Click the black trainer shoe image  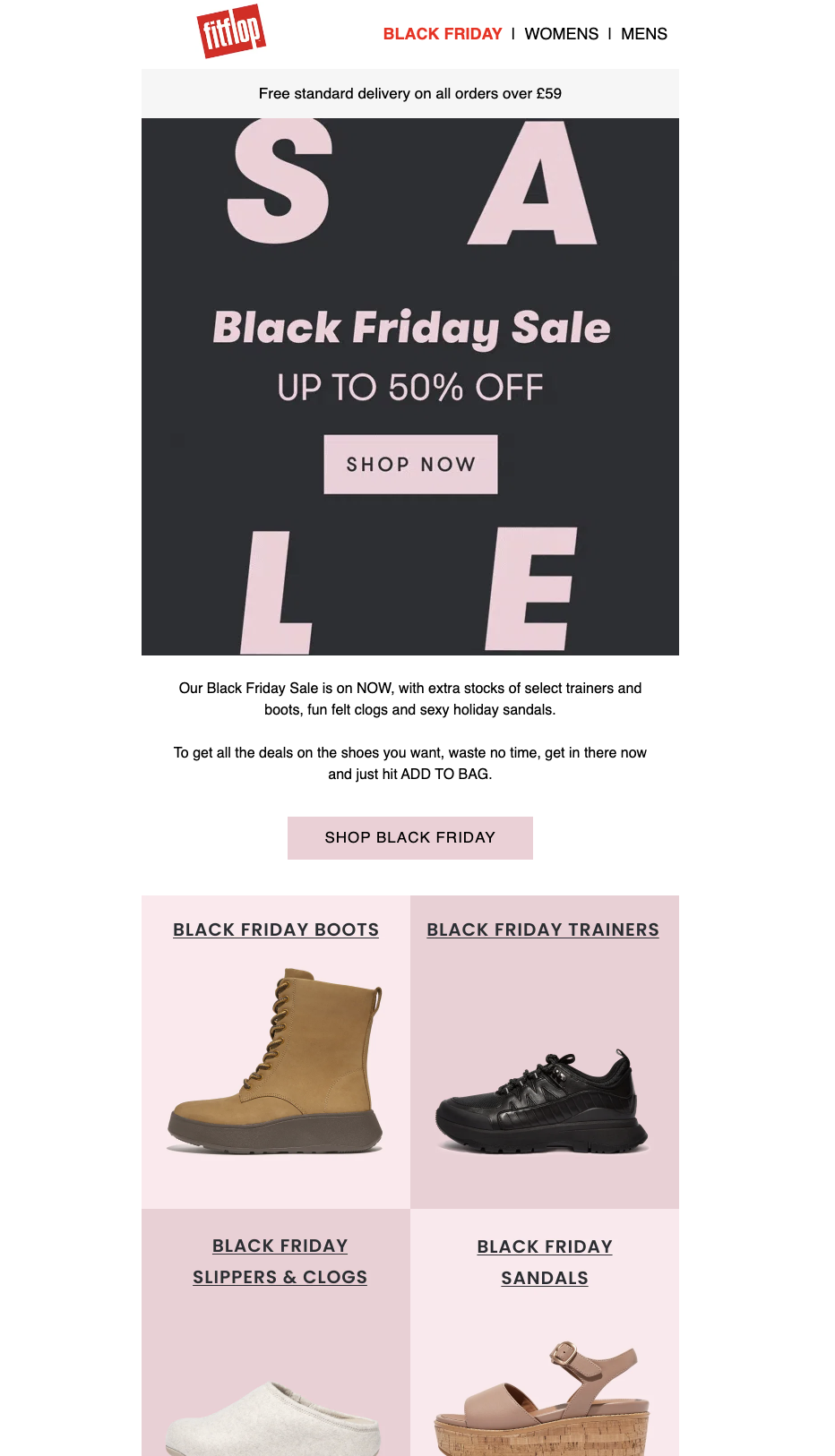click(x=541, y=1102)
